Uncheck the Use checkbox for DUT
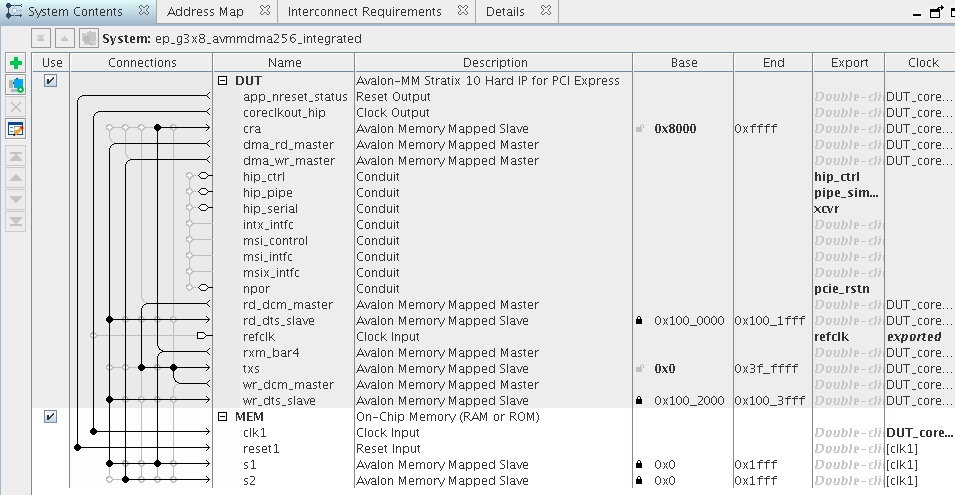This screenshot has width=955, height=495. pyautogui.click(x=51, y=81)
